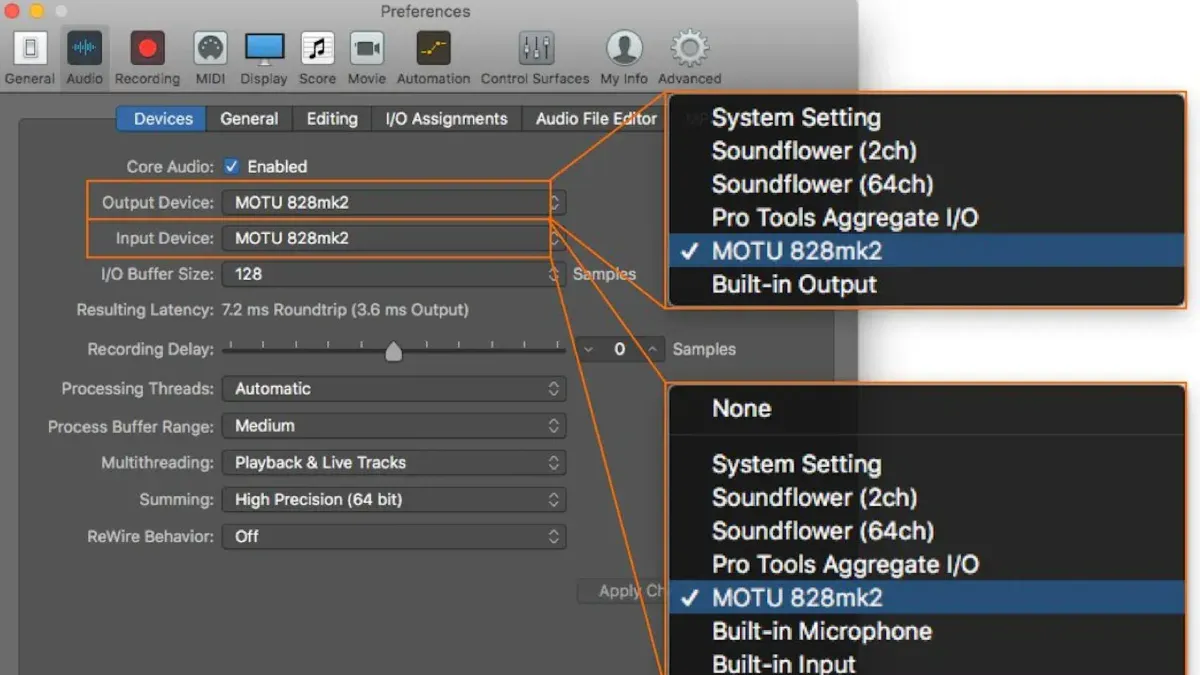The image size is (1200, 675).
Task: Switch to the Devices tab
Action: [x=162, y=118]
